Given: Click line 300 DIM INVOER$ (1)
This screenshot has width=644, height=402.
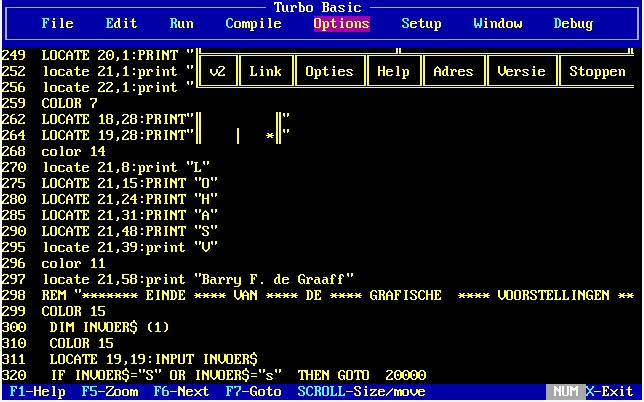Looking at the screenshot, I should 85,328.
